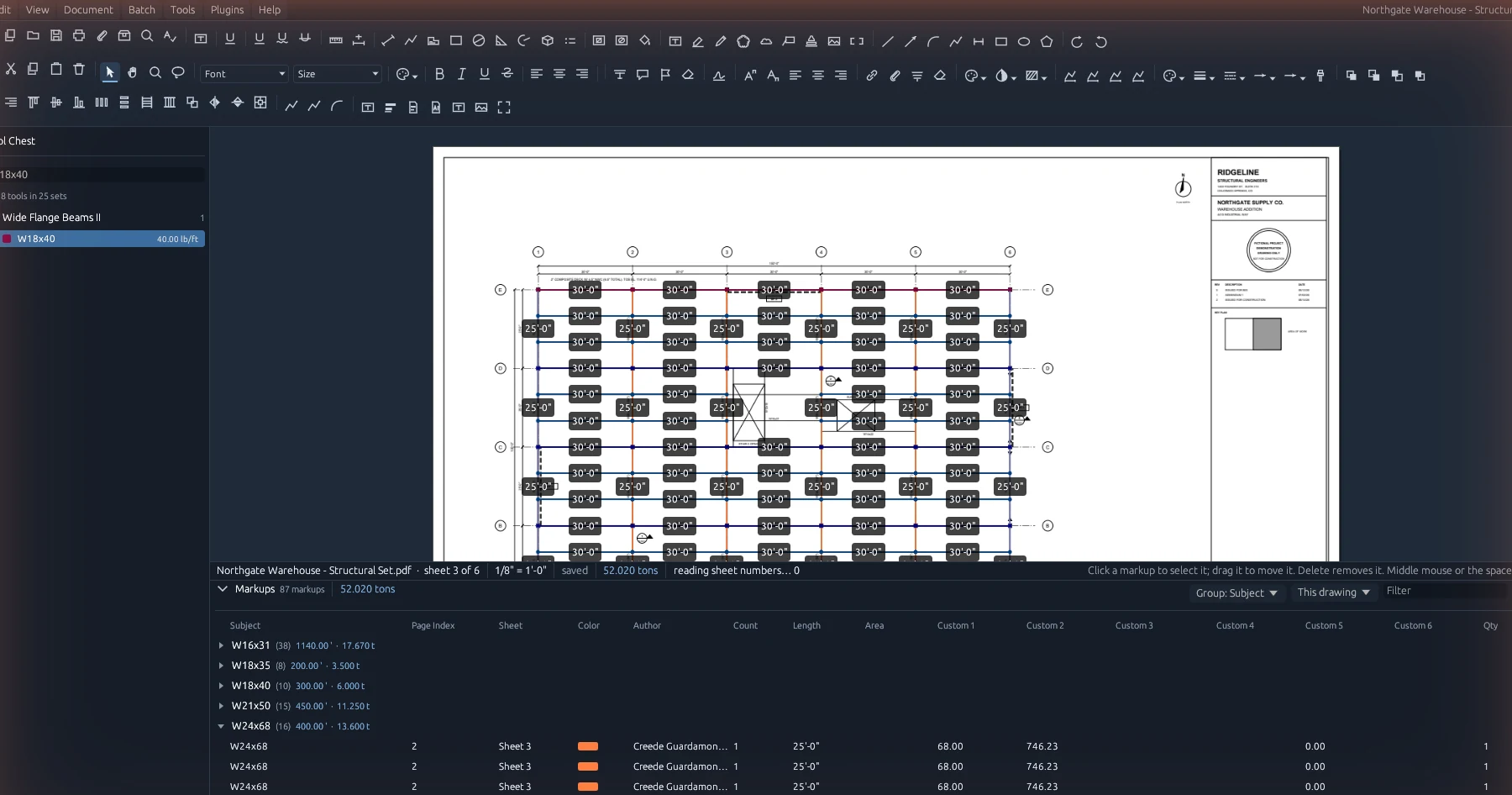Click the Strikethrough text icon
The width and height of the screenshot is (1512, 795).
[507, 74]
